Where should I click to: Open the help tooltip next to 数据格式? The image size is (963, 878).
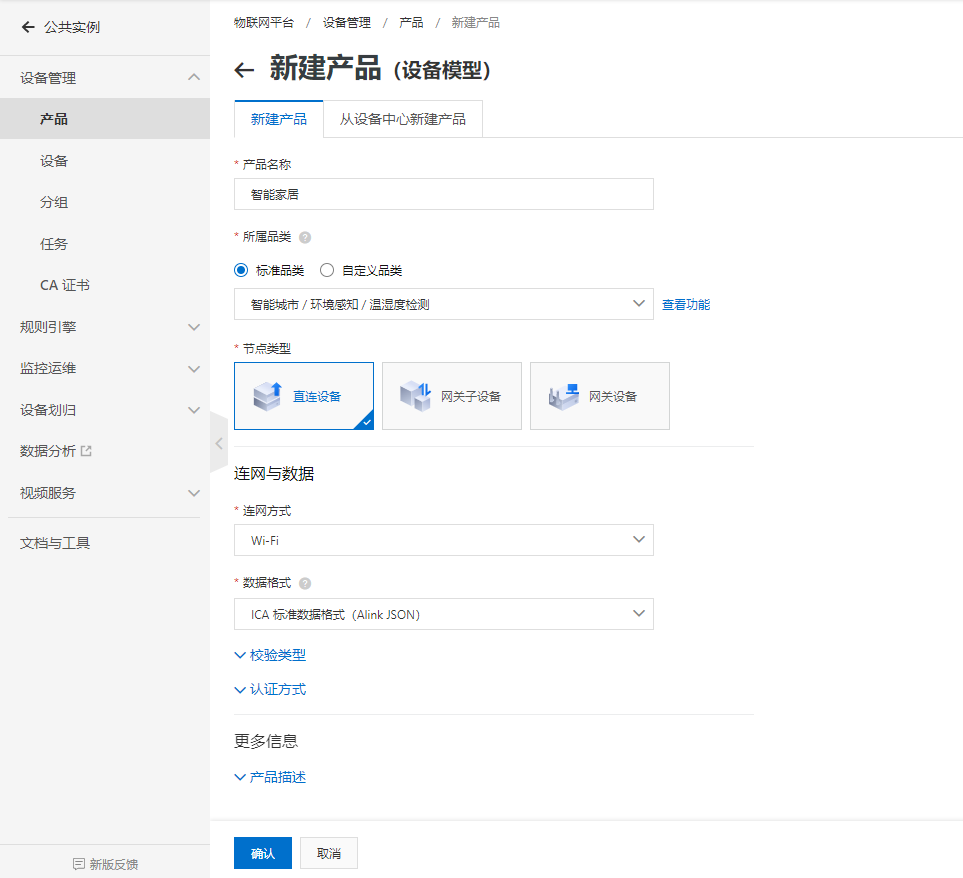[303, 581]
